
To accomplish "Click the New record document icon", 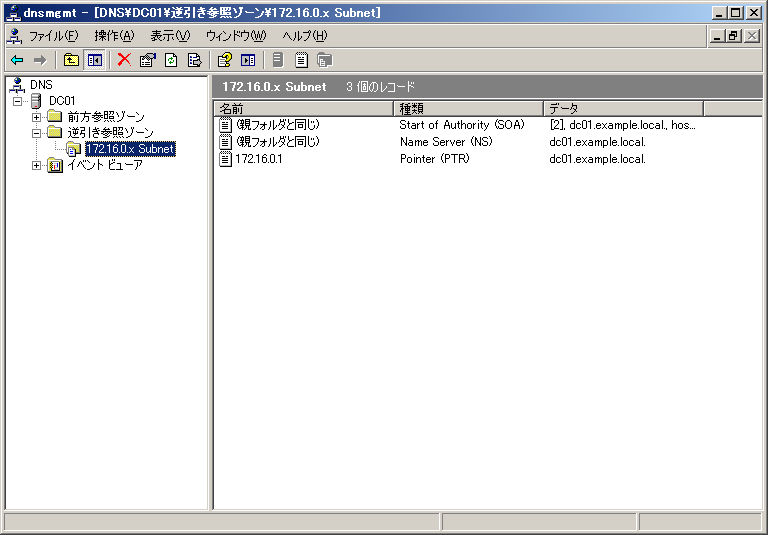I will (x=301, y=60).
